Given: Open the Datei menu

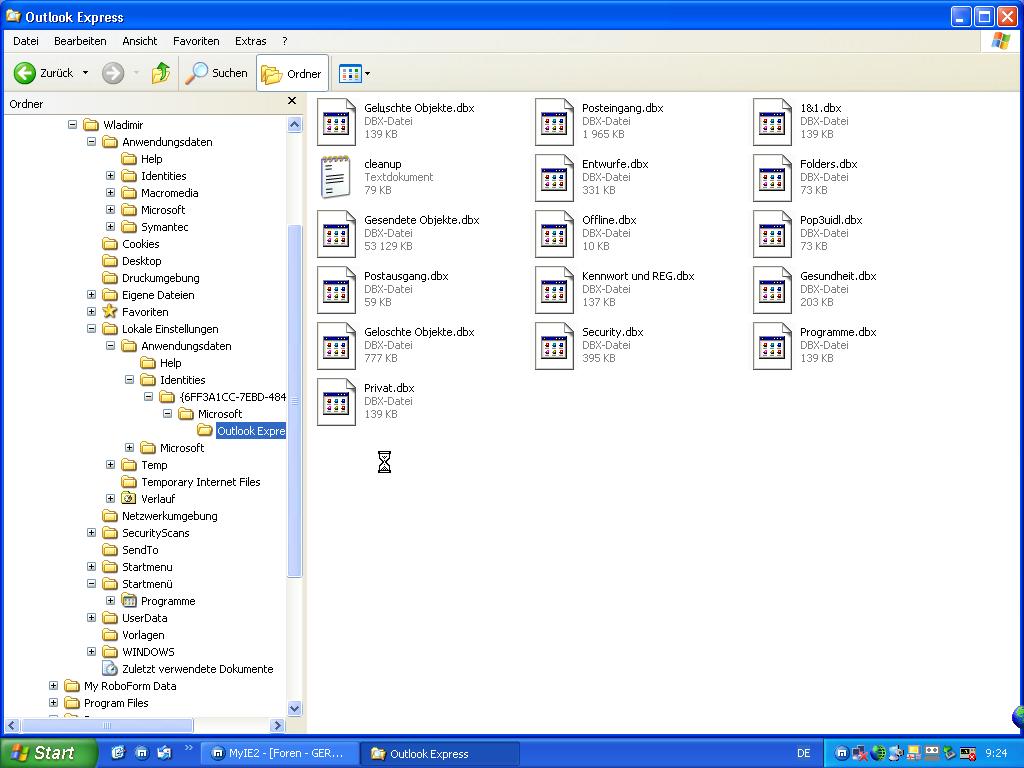Looking at the screenshot, I should click(x=25, y=40).
